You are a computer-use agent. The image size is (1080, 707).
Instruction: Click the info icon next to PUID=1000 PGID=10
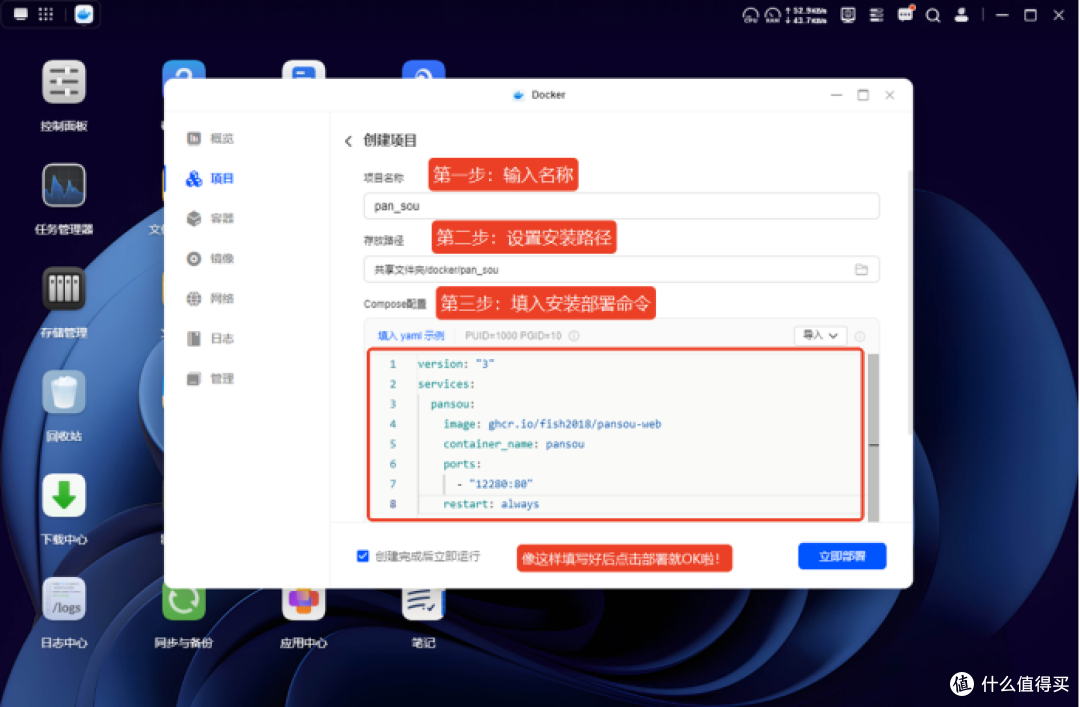tap(574, 336)
